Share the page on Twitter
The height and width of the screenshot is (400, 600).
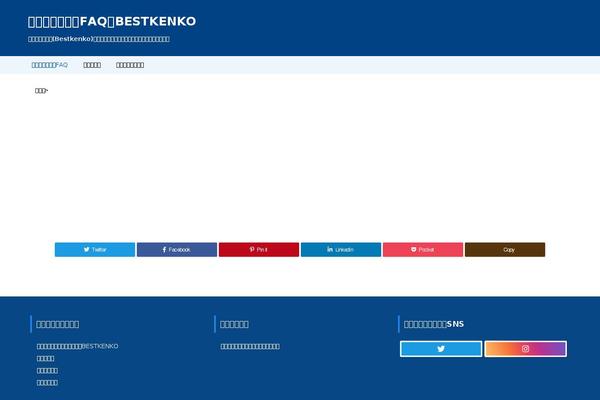pos(95,250)
